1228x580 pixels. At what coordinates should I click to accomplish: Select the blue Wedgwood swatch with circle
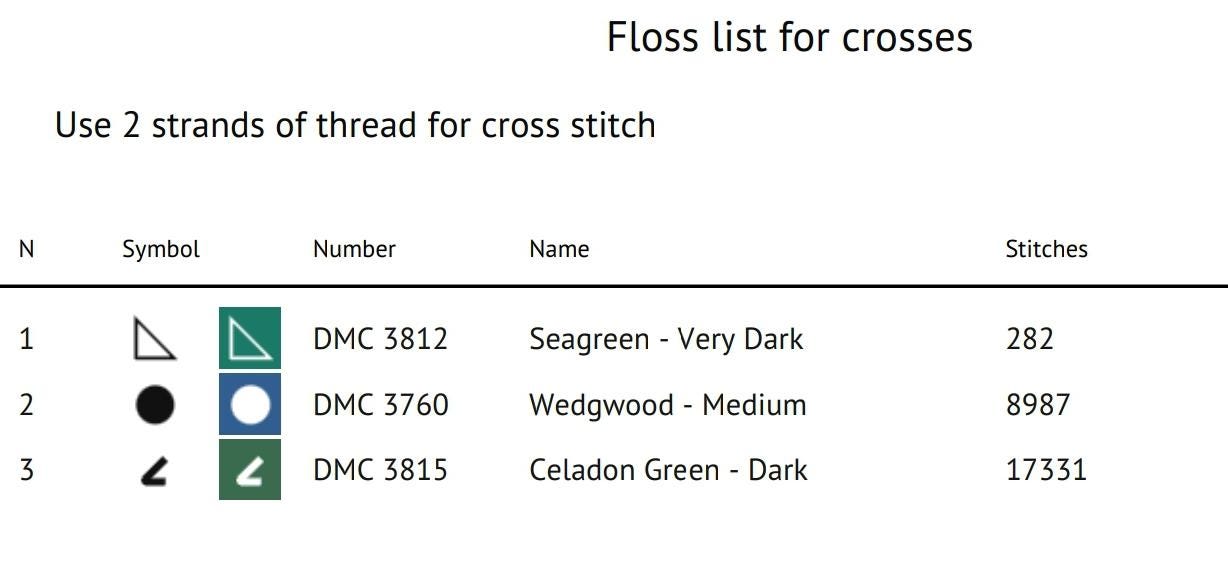(250, 404)
